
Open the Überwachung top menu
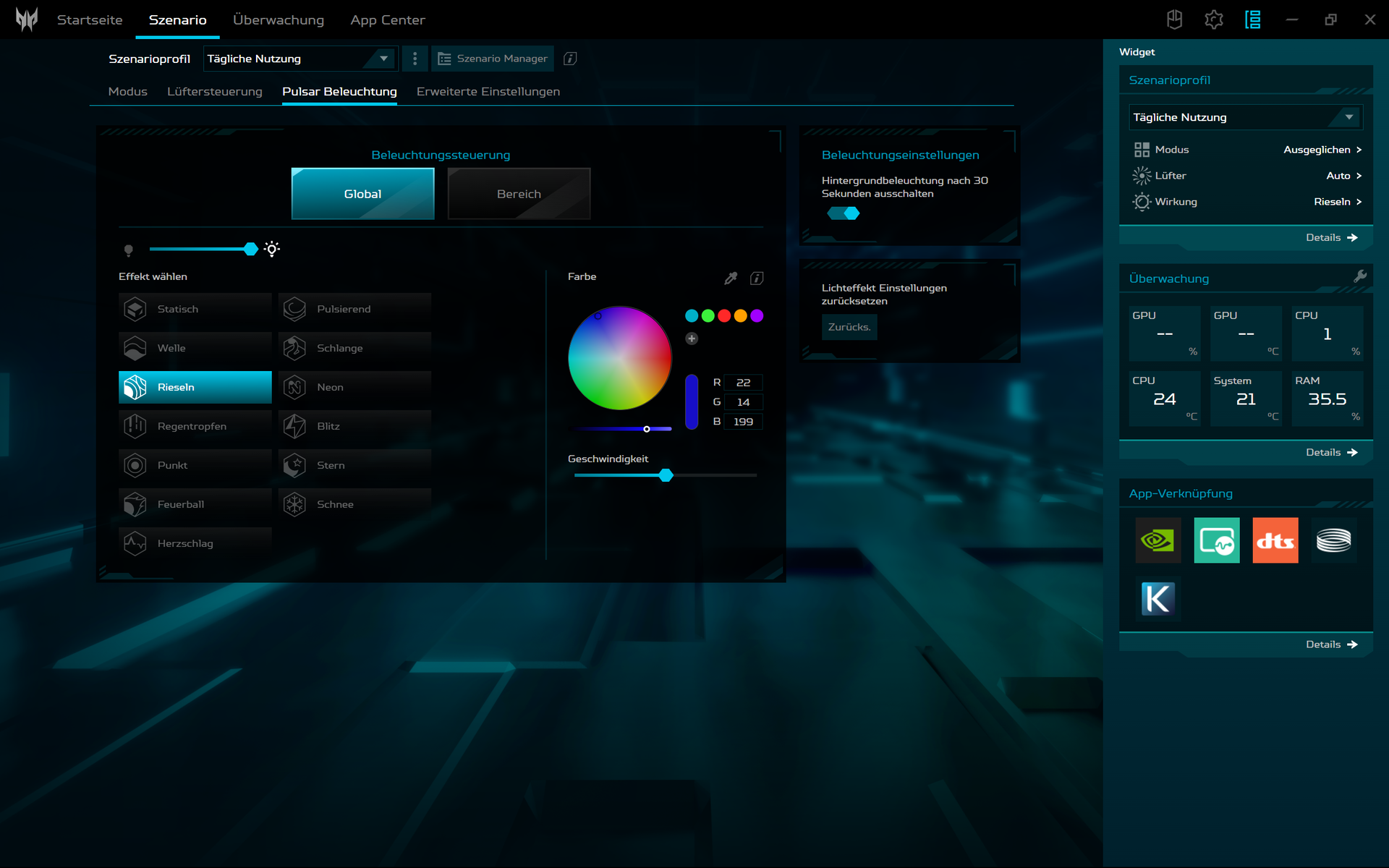(x=278, y=20)
